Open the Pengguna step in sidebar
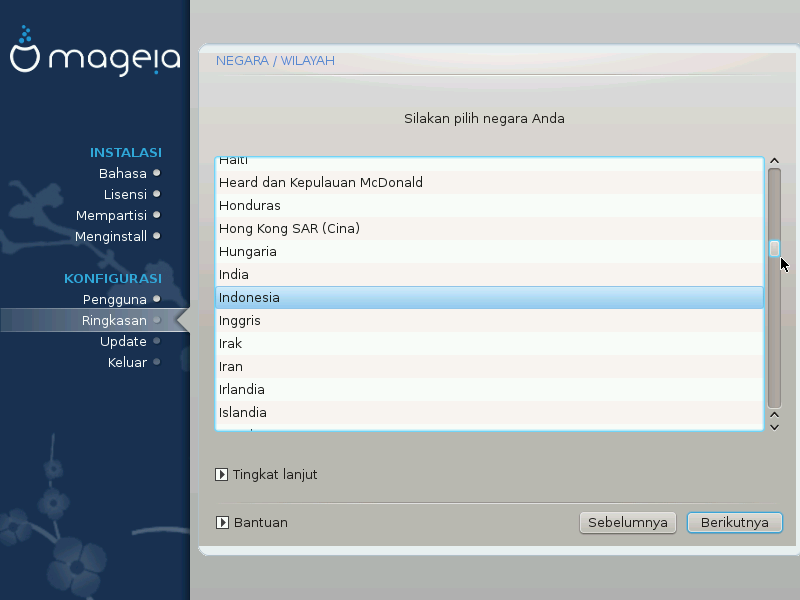Screen dimensions: 800x600 (114, 299)
